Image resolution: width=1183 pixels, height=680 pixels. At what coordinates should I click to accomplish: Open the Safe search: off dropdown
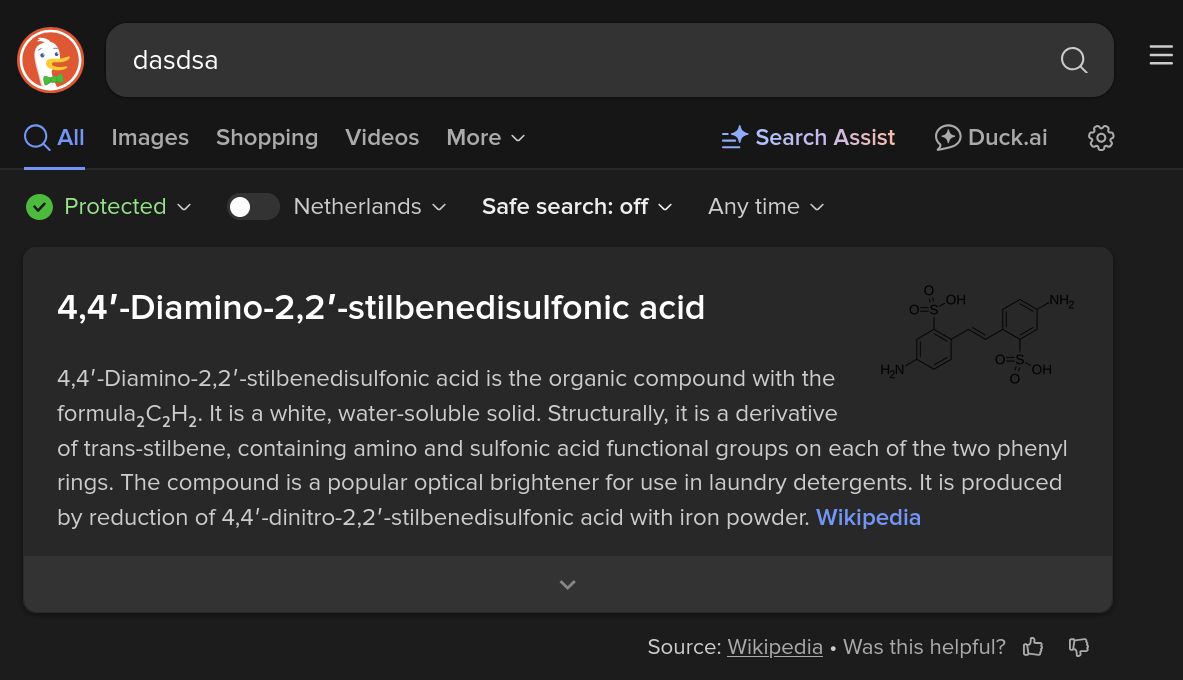point(577,207)
